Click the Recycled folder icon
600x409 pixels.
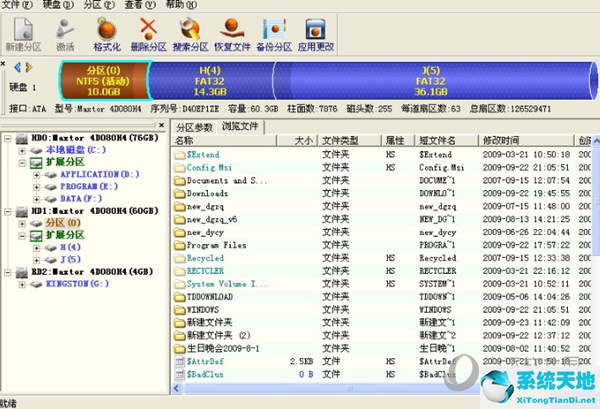tap(179, 258)
